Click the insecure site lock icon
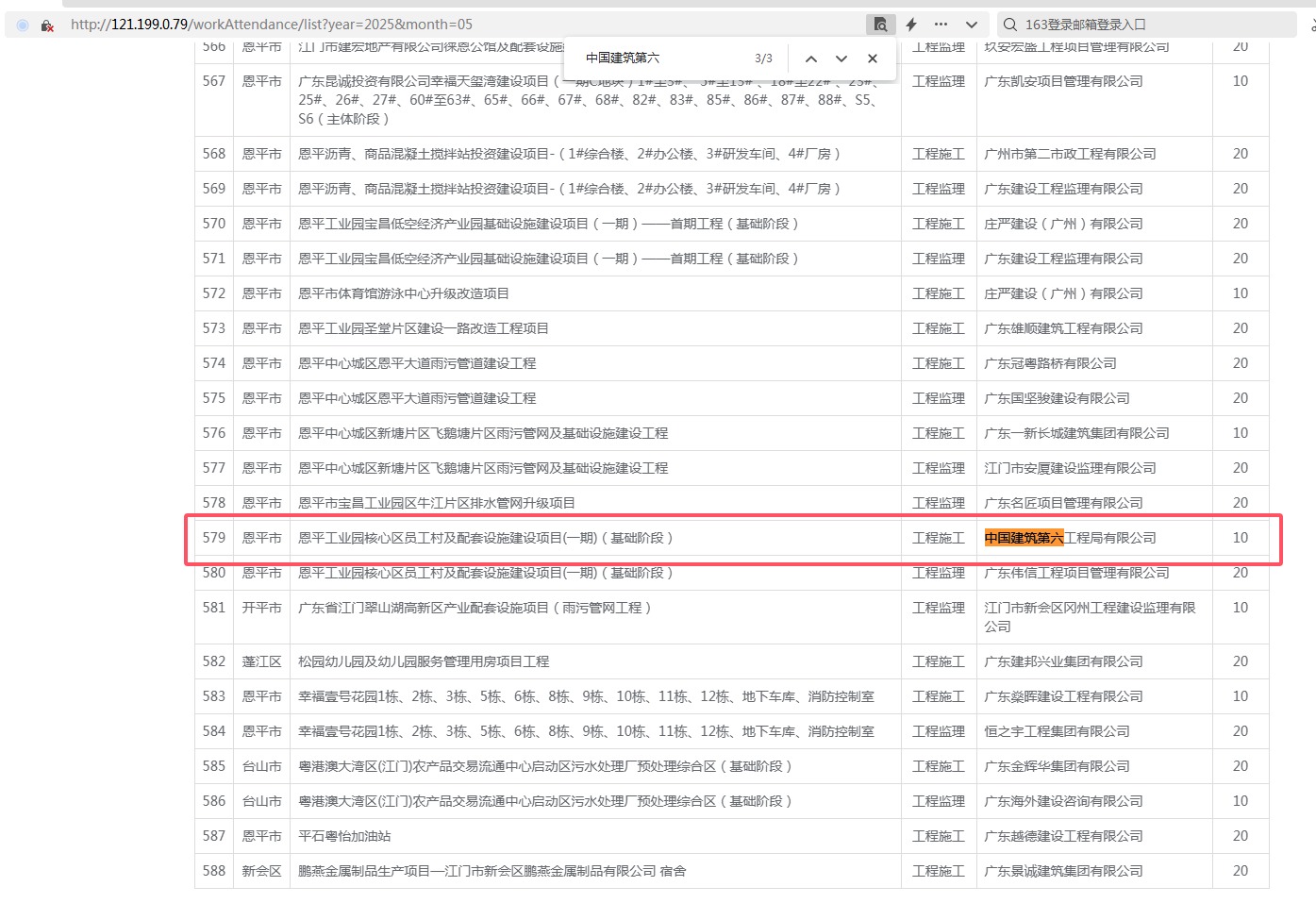 coord(47,25)
